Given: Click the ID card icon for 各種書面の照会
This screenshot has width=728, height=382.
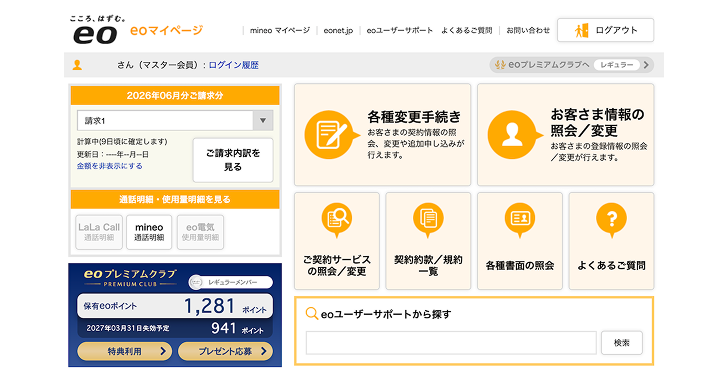Looking at the screenshot, I should click(520, 220).
